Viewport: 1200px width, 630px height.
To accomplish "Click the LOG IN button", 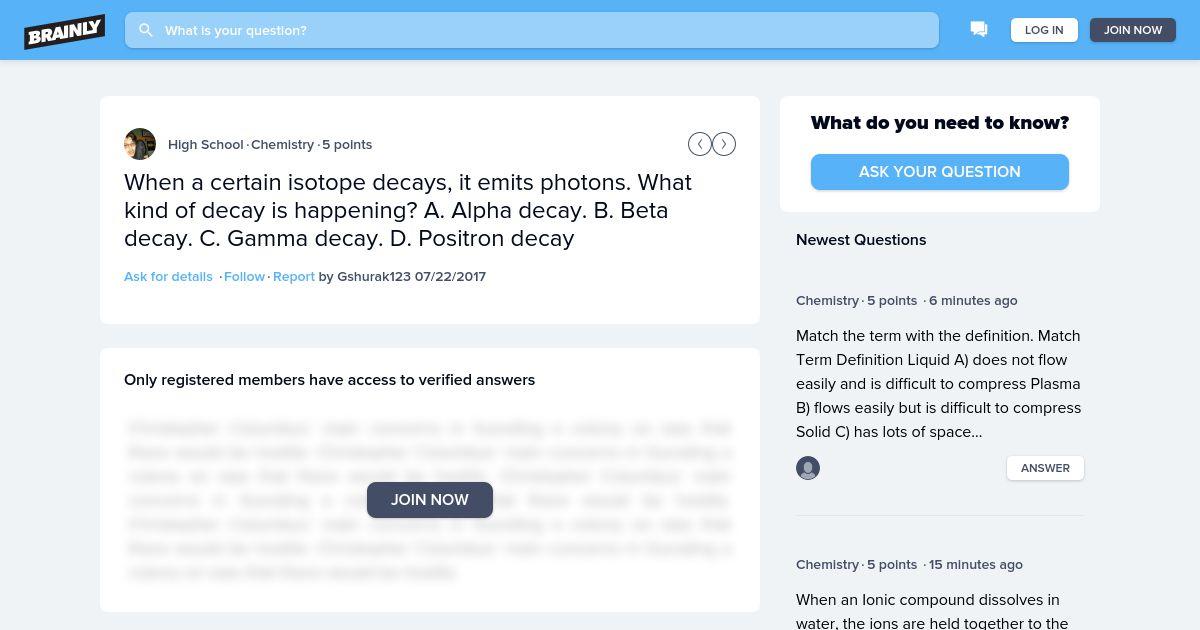I will 1044,30.
